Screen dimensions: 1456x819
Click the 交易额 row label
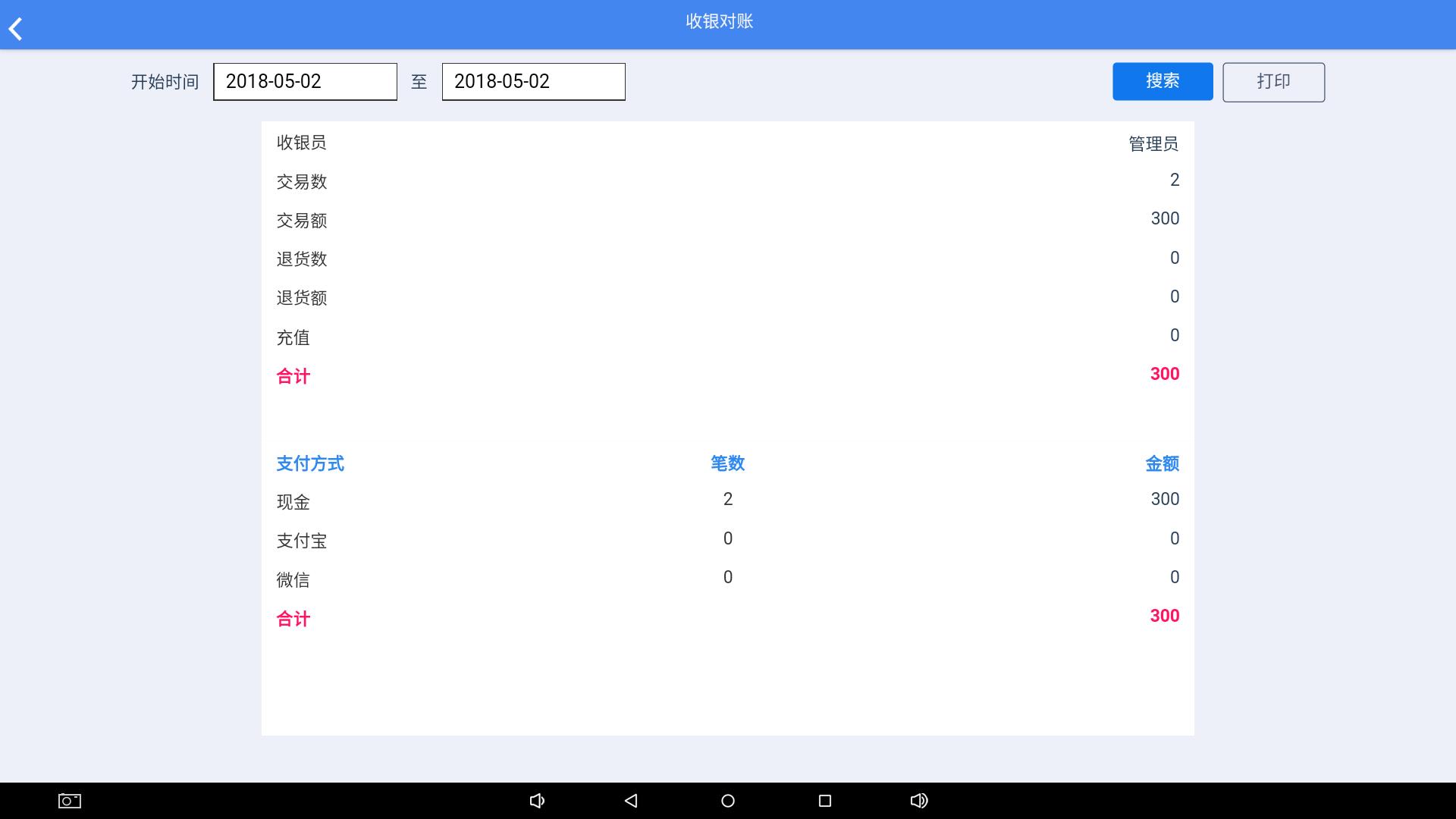(x=302, y=221)
